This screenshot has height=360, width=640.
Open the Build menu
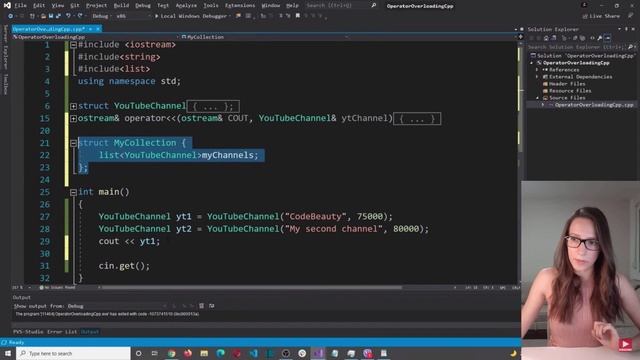[x=121, y=6]
